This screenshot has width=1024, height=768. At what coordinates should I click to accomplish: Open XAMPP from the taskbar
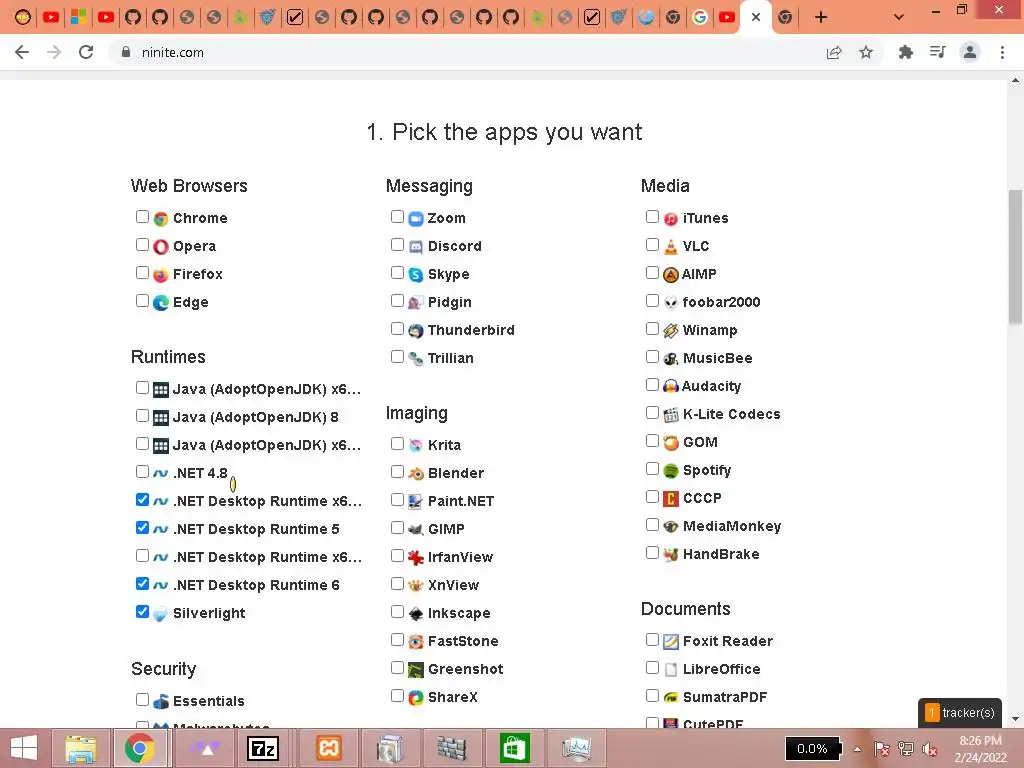tap(328, 748)
